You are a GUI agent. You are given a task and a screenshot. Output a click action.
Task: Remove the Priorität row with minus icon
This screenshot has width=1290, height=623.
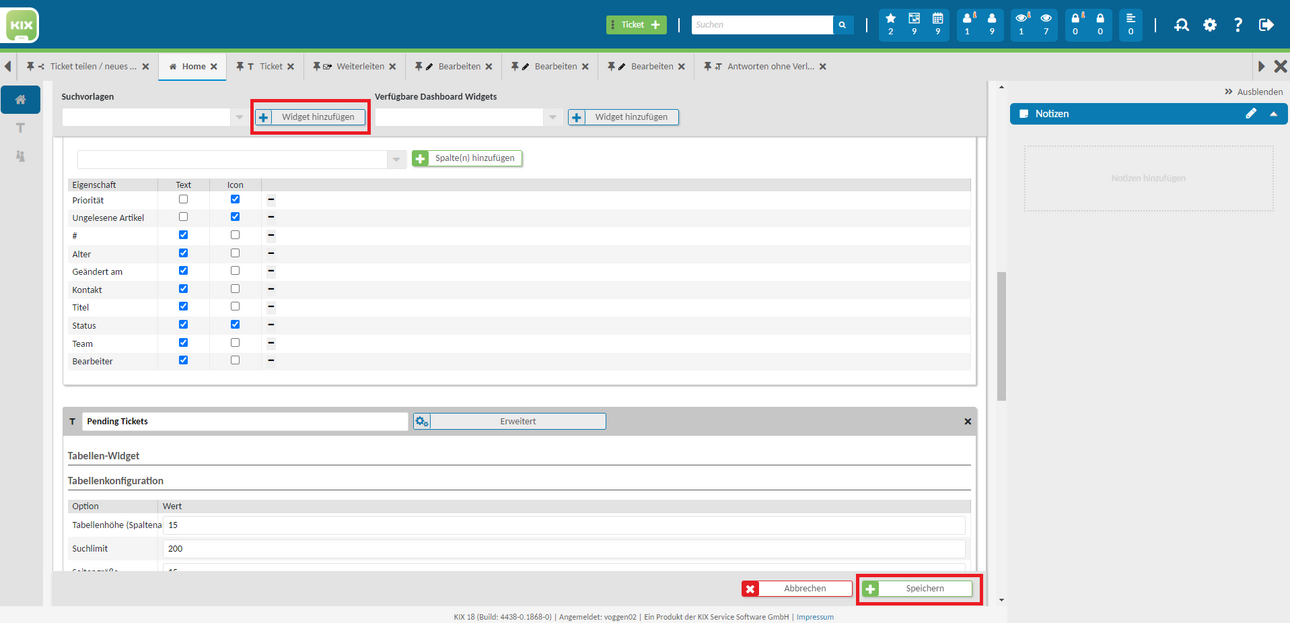[x=270, y=200]
